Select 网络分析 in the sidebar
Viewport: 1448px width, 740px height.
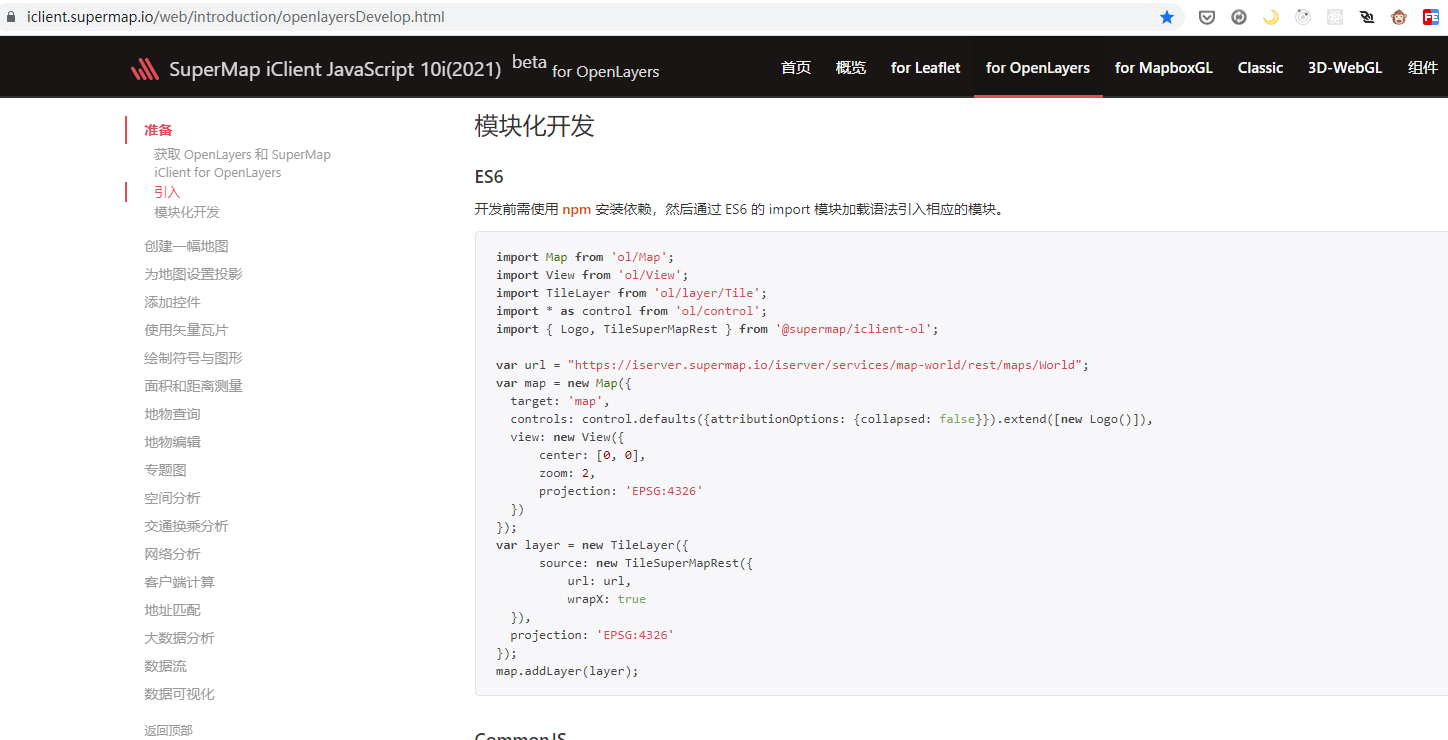click(172, 554)
